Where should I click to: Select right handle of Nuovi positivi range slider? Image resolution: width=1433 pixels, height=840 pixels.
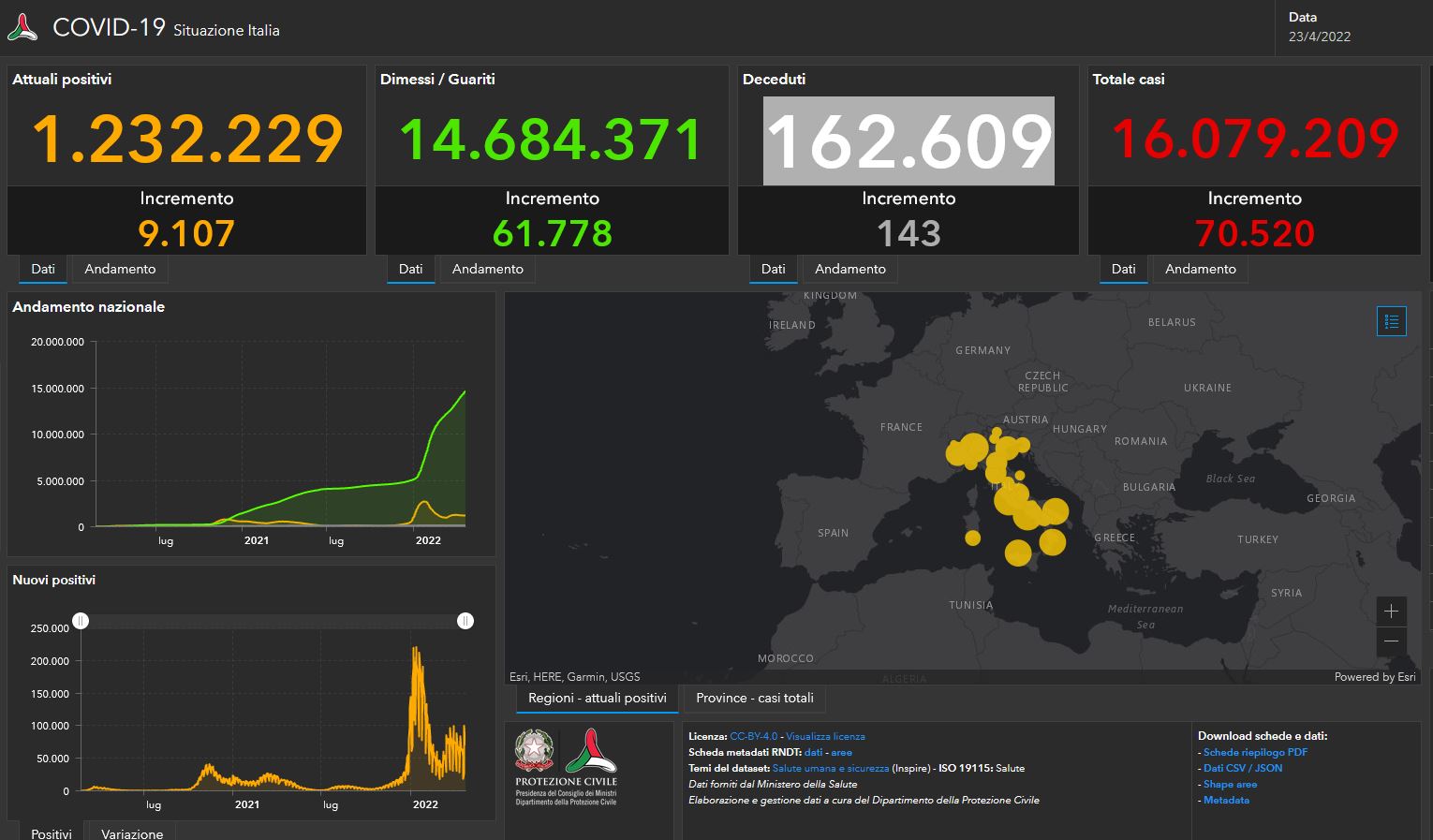coord(465,621)
